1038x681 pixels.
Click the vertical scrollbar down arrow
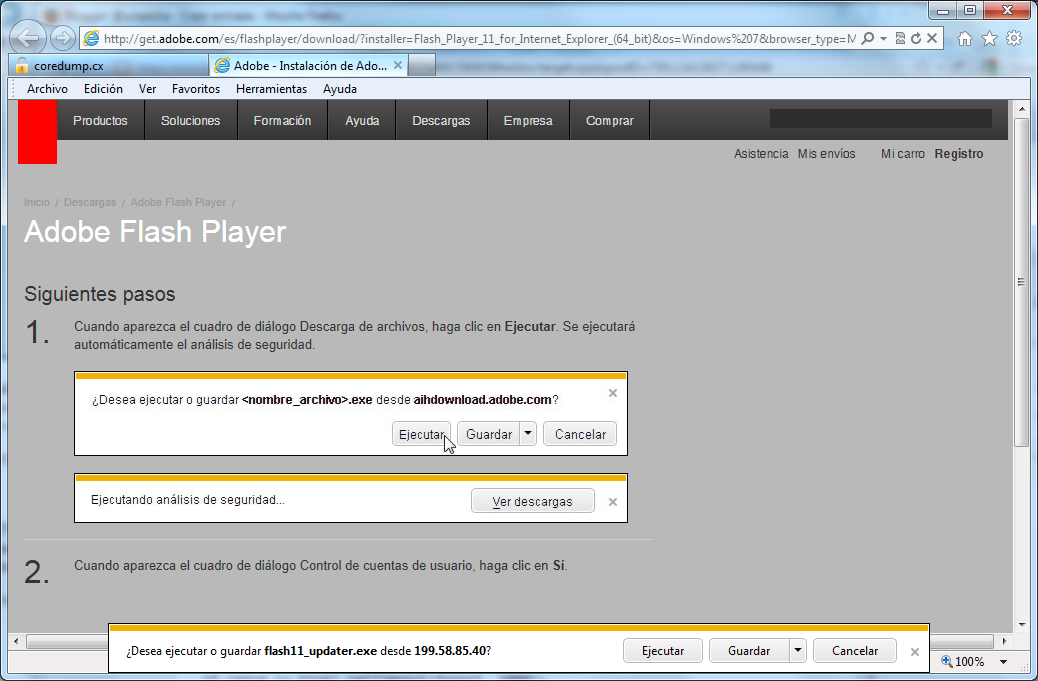tap(1021, 624)
